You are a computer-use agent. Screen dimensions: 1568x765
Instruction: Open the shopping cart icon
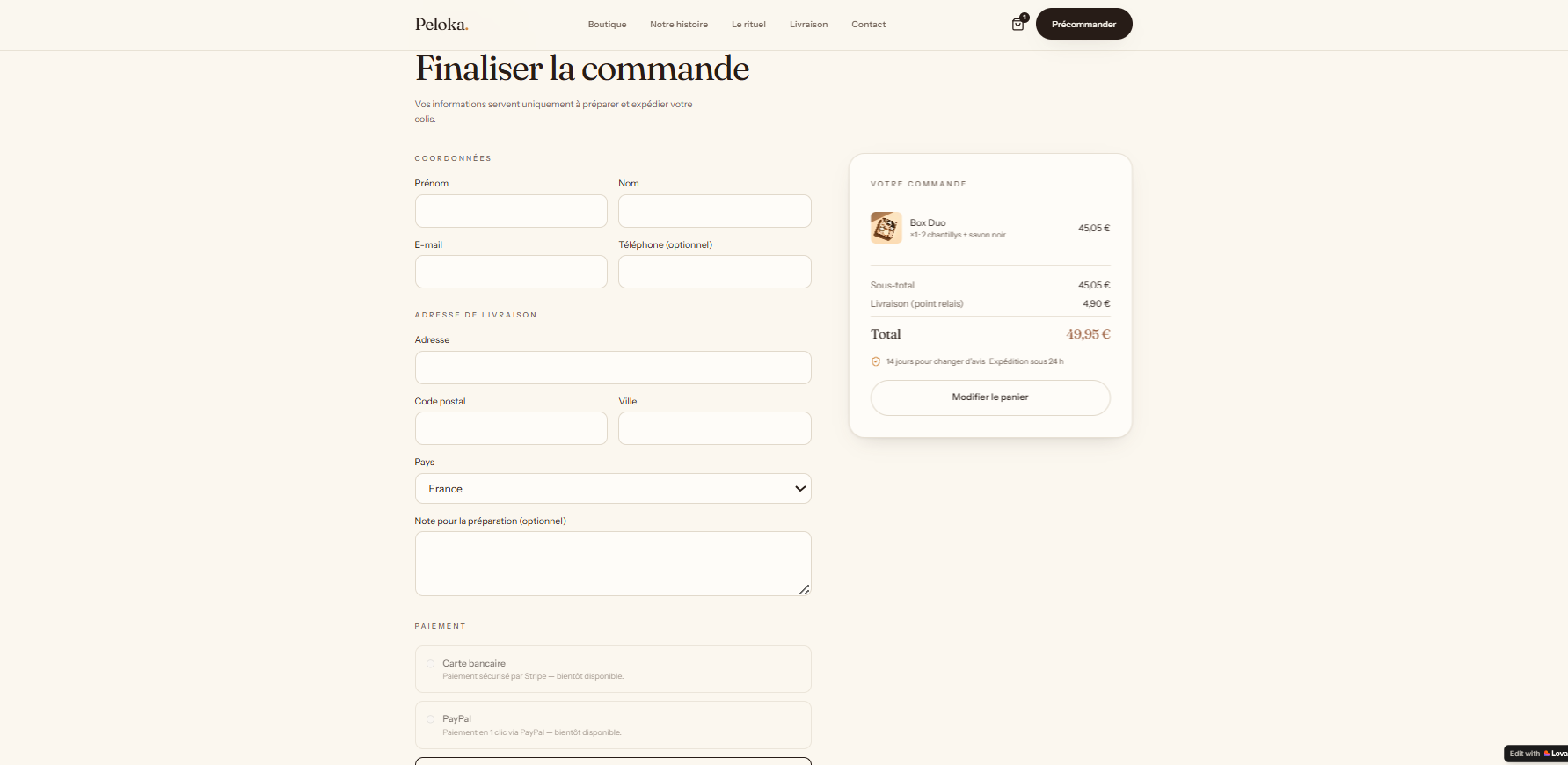1018,24
